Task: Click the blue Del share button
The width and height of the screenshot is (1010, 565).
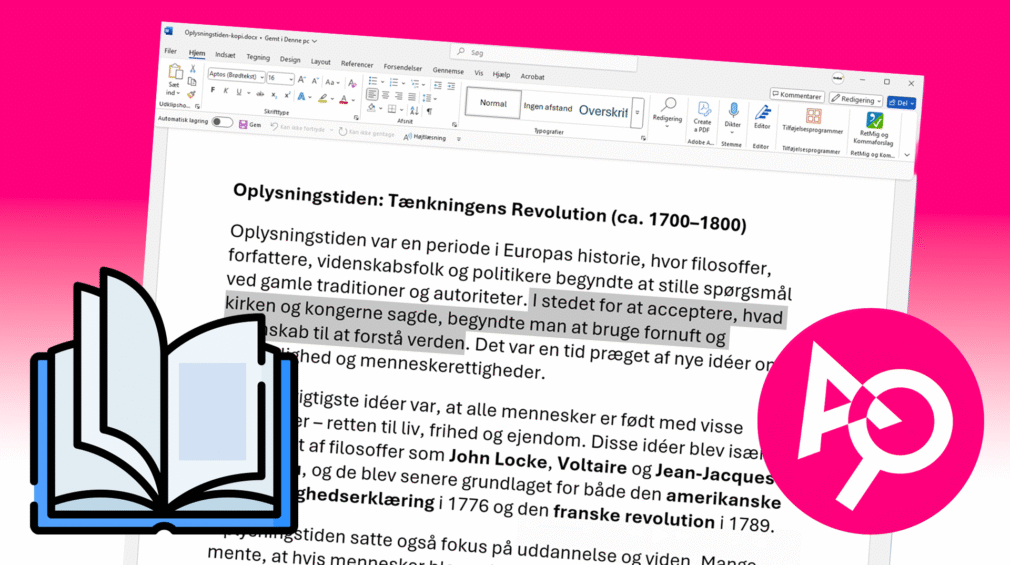Action: pos(901,102)
